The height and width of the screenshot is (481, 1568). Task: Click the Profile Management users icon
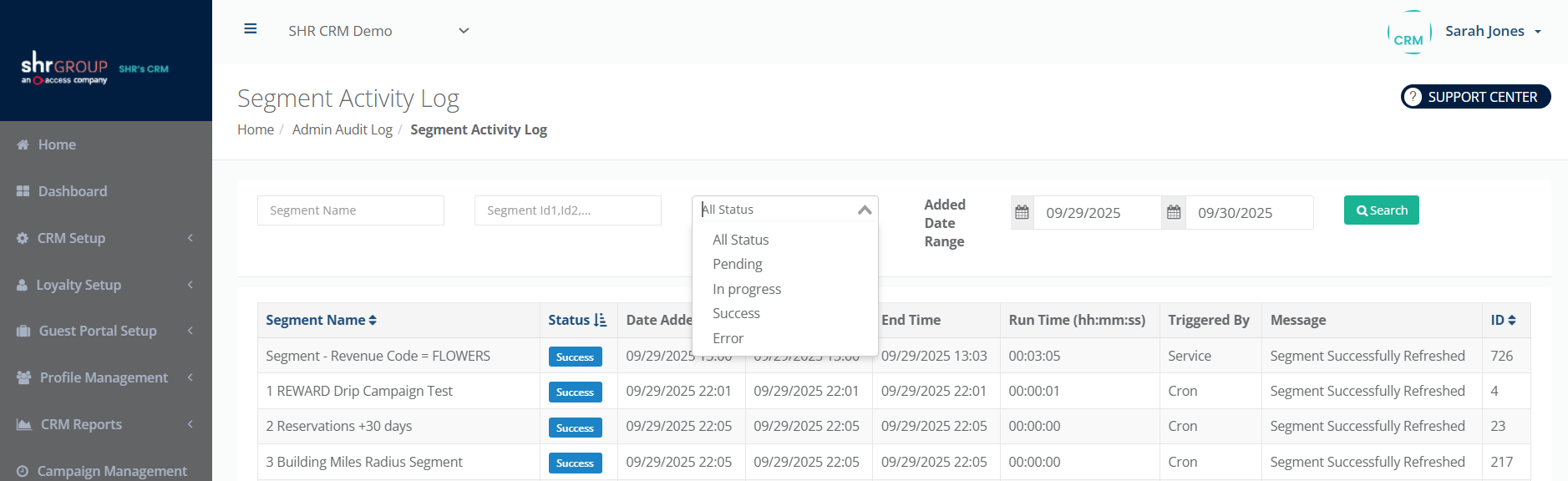[x=24, y=377]
